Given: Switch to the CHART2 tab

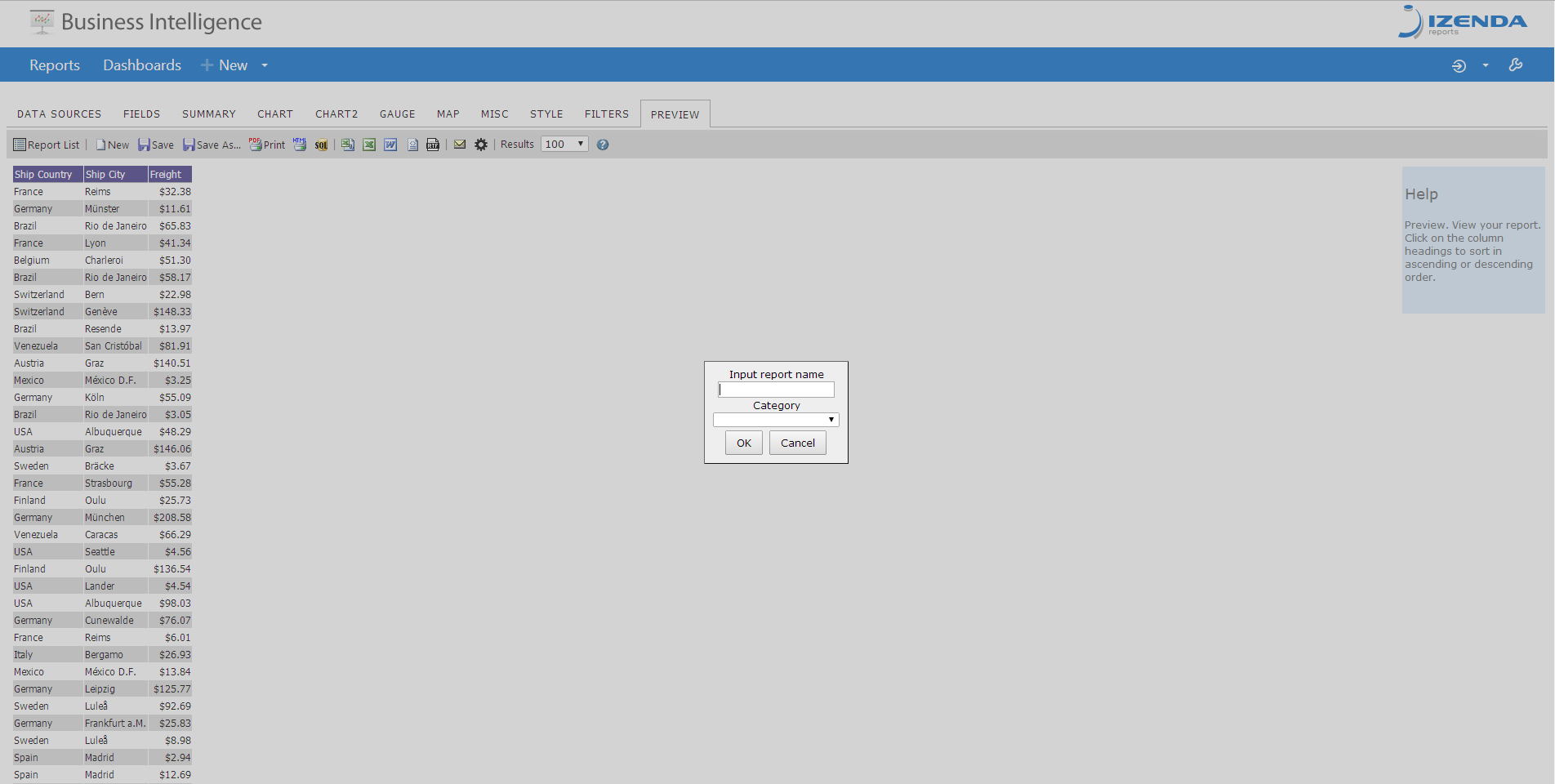Looking at the screenshot, I should [336, 114].
